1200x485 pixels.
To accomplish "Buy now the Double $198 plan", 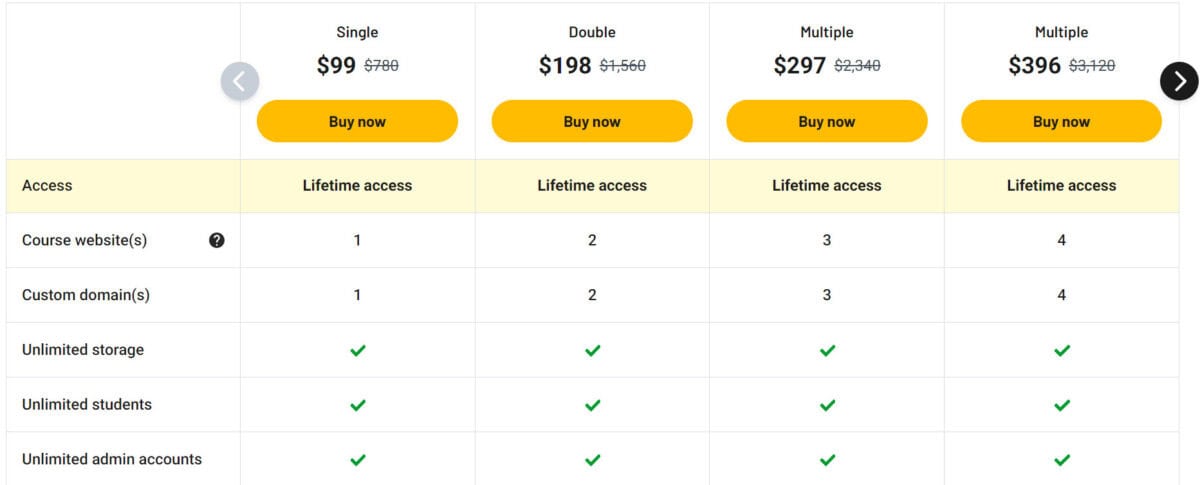I will tap(592, 121).
